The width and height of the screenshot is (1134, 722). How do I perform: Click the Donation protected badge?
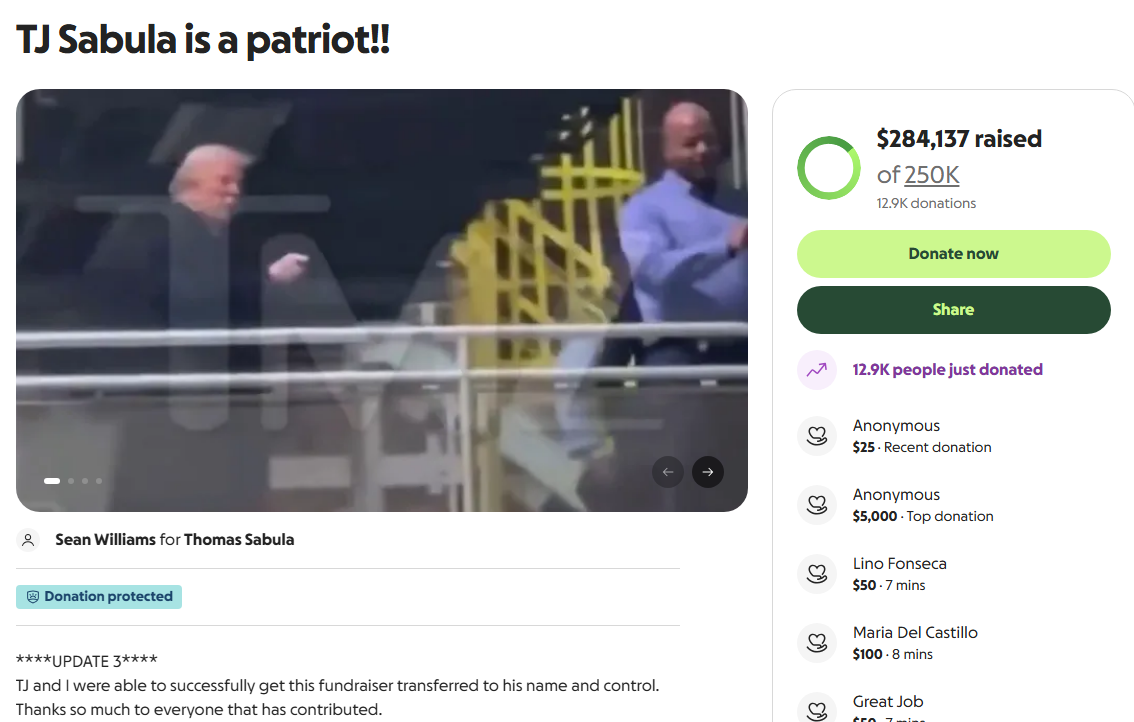pyautogui.click(x=99, y=597)
